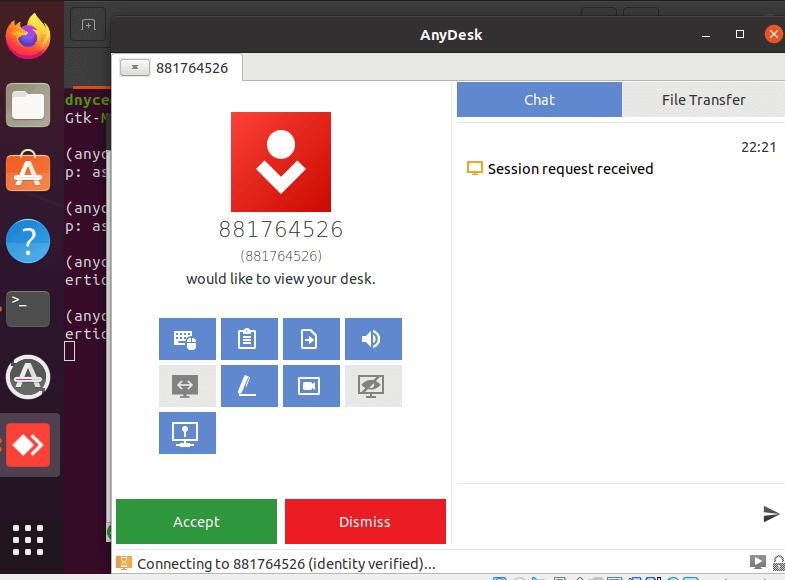Viewport: 785px width, 580px height.
Task: Click the red AnyDesk user avatar
Action: [281, 162]
